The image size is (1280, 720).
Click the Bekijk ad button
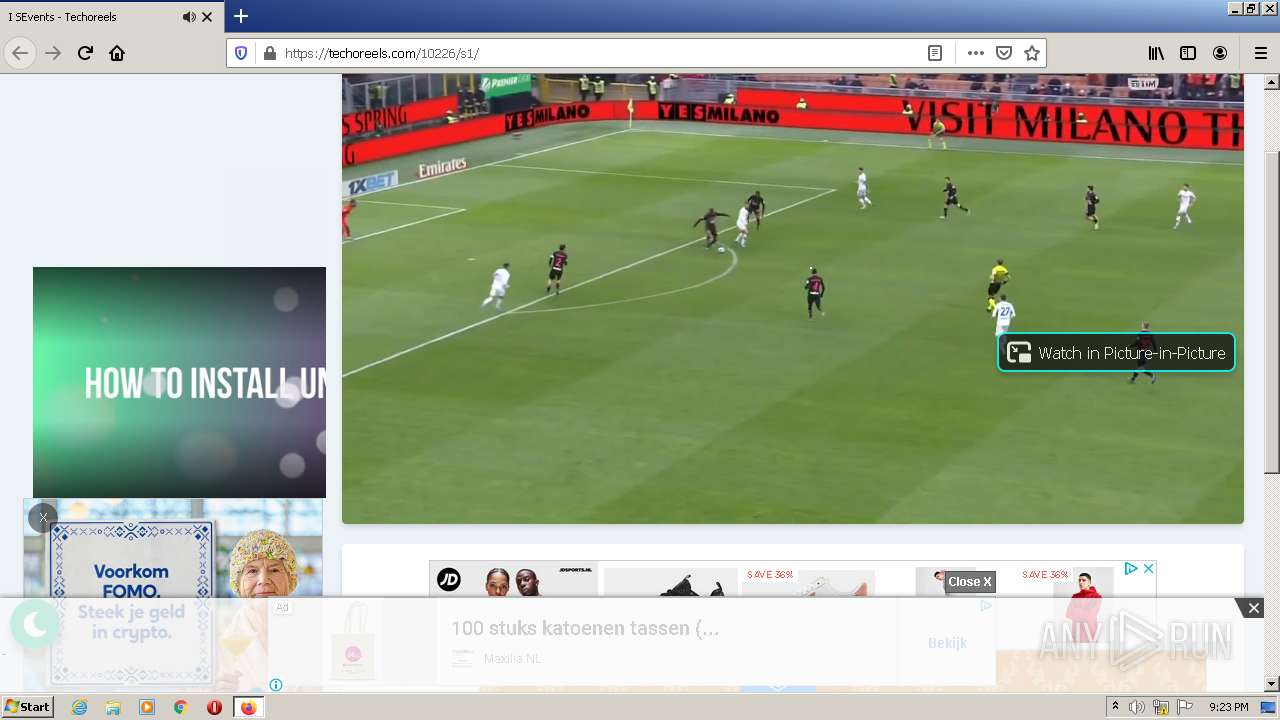(x=947, y=642)
